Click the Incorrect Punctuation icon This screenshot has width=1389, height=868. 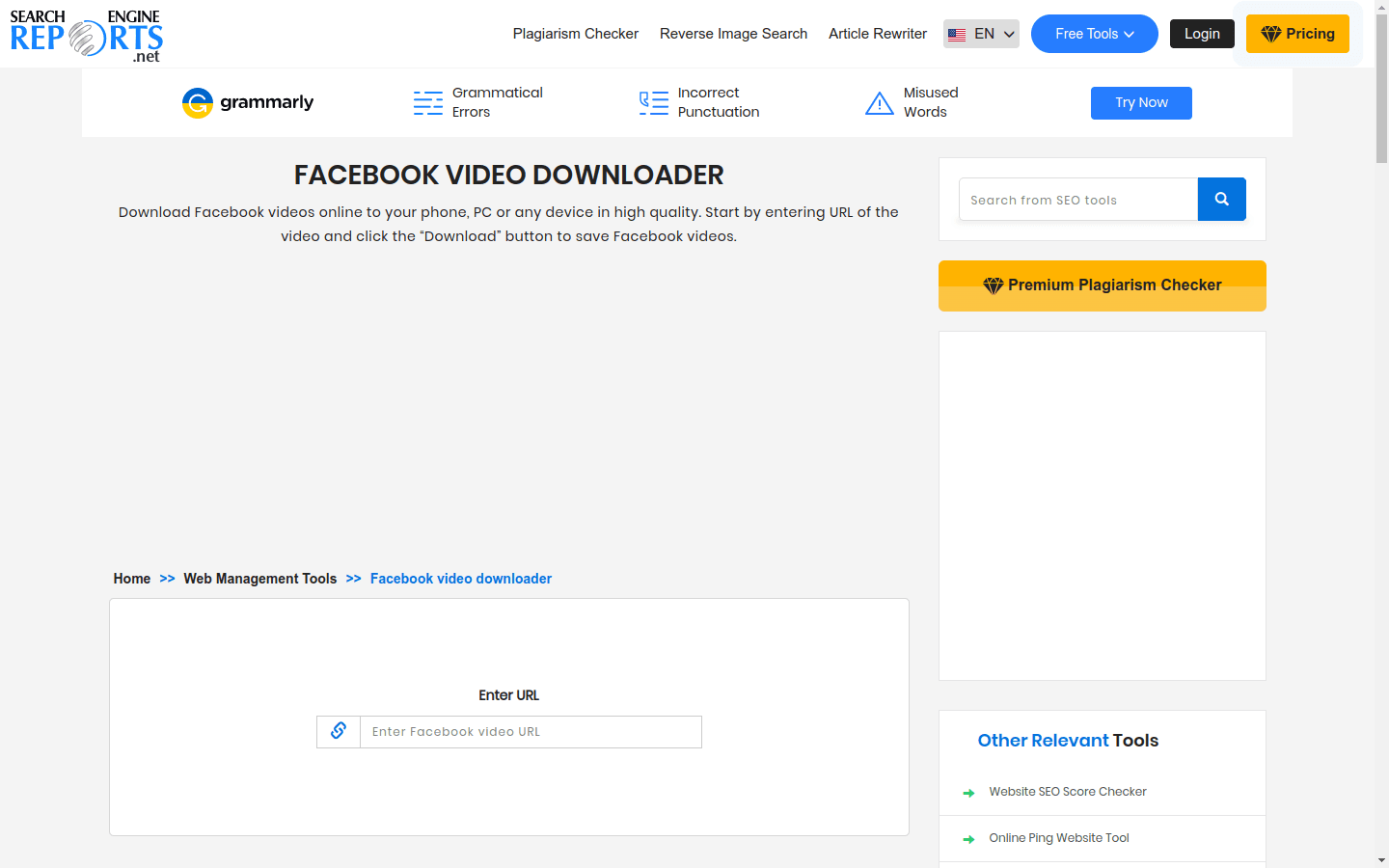point(652,102)
